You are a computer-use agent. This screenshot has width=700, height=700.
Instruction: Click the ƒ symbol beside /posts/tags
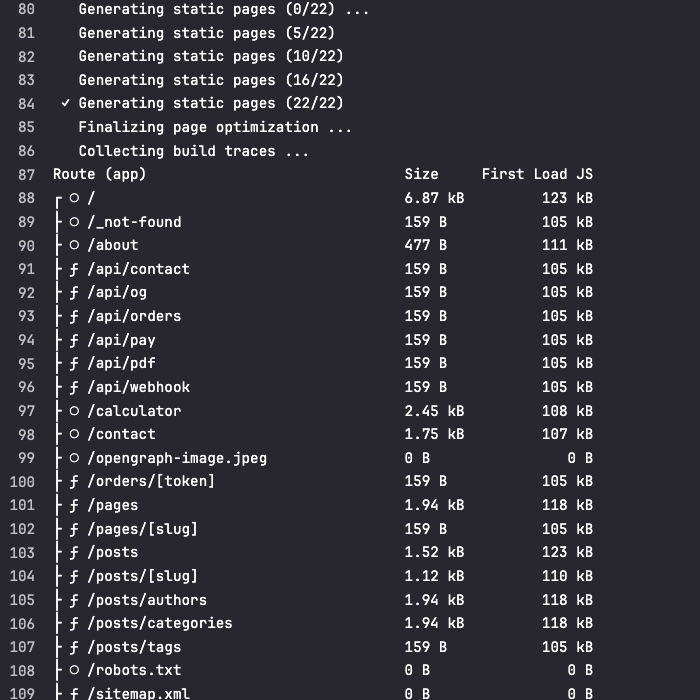point(74,647)
